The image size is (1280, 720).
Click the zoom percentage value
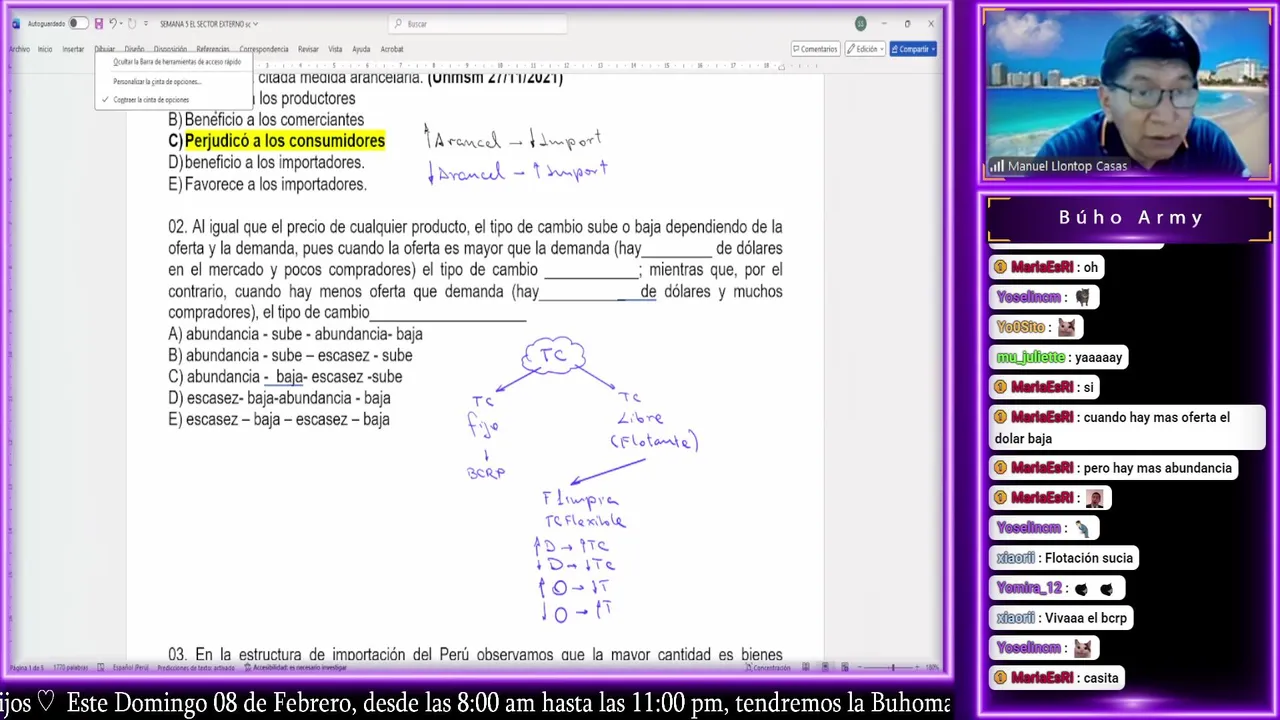point(931,667)
